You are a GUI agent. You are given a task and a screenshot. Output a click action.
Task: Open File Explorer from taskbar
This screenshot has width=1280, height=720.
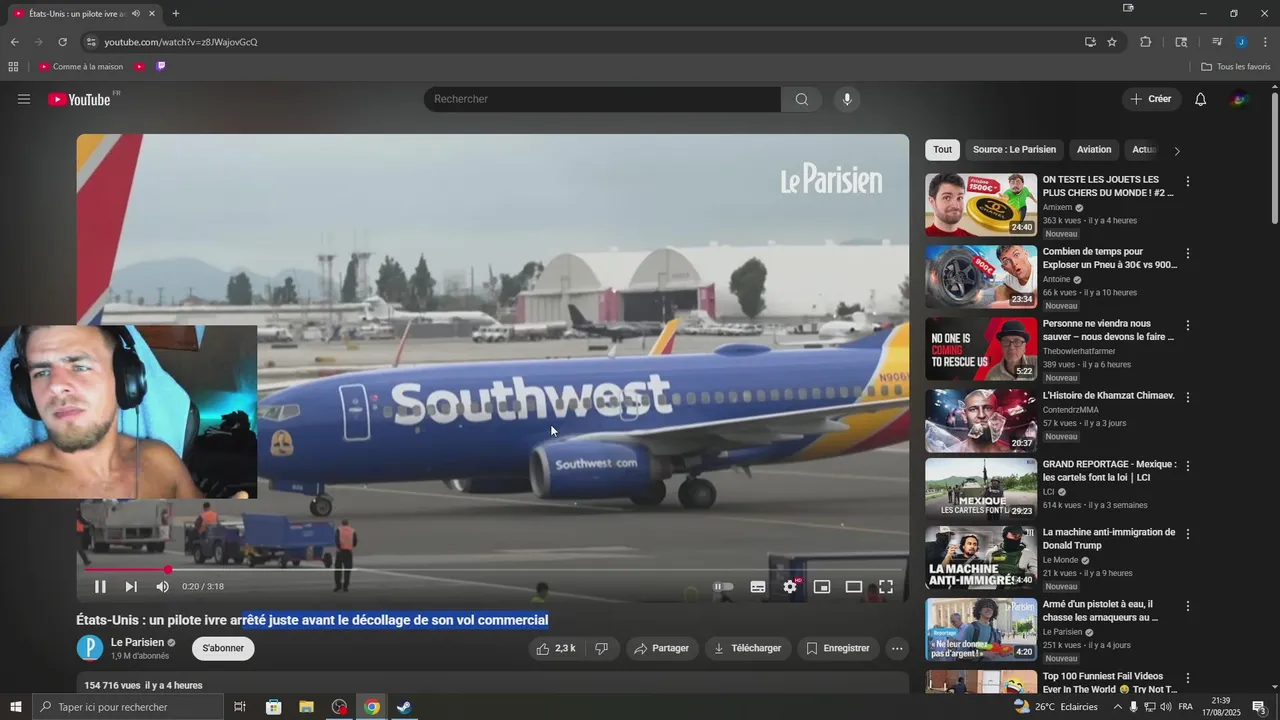[306, 707]
